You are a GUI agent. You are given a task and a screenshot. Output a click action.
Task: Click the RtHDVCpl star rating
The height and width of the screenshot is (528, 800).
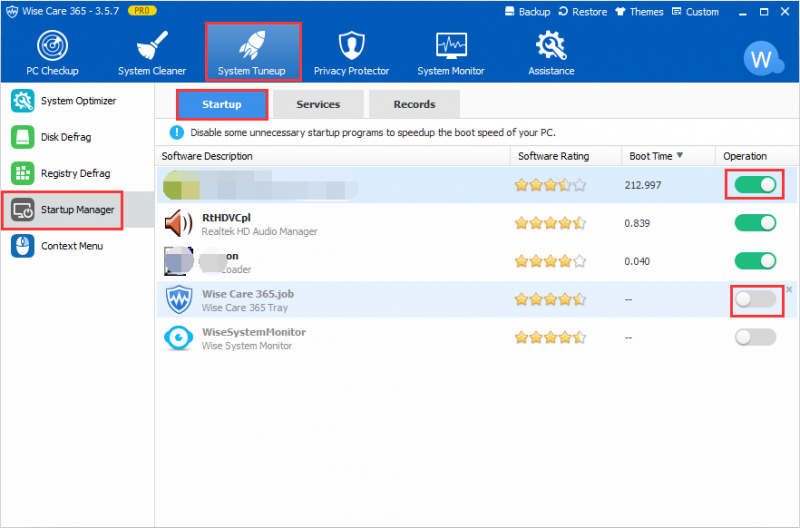551,223
